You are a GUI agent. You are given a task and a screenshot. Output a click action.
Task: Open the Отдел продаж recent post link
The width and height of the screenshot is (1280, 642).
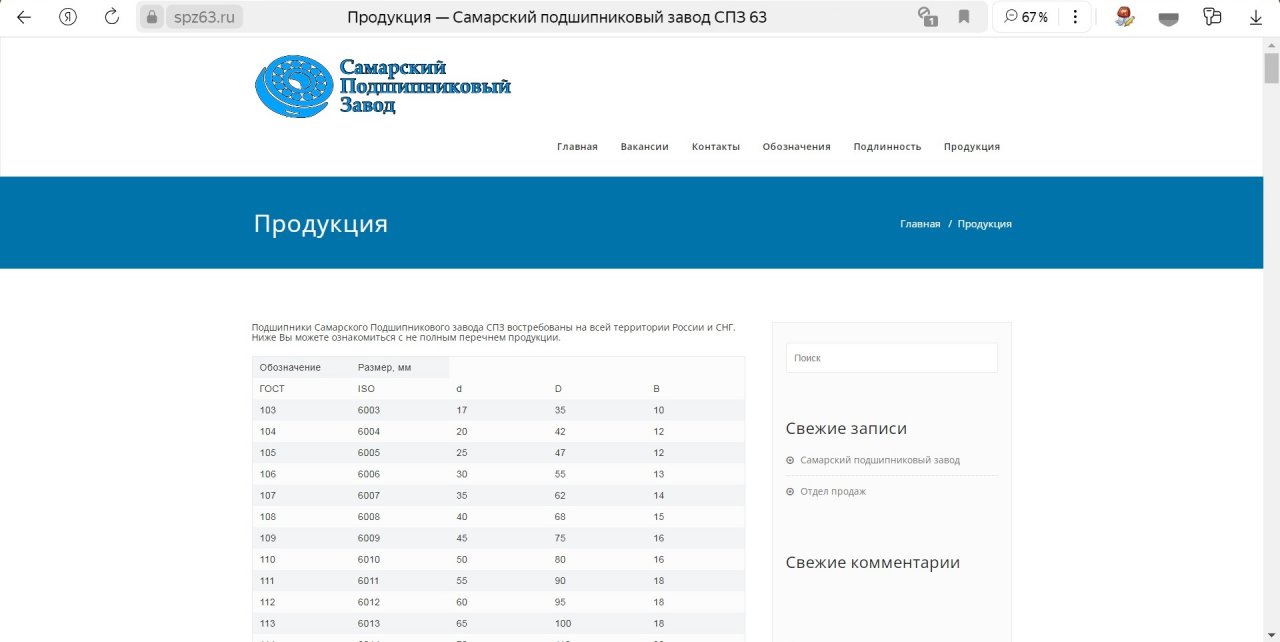832,491
